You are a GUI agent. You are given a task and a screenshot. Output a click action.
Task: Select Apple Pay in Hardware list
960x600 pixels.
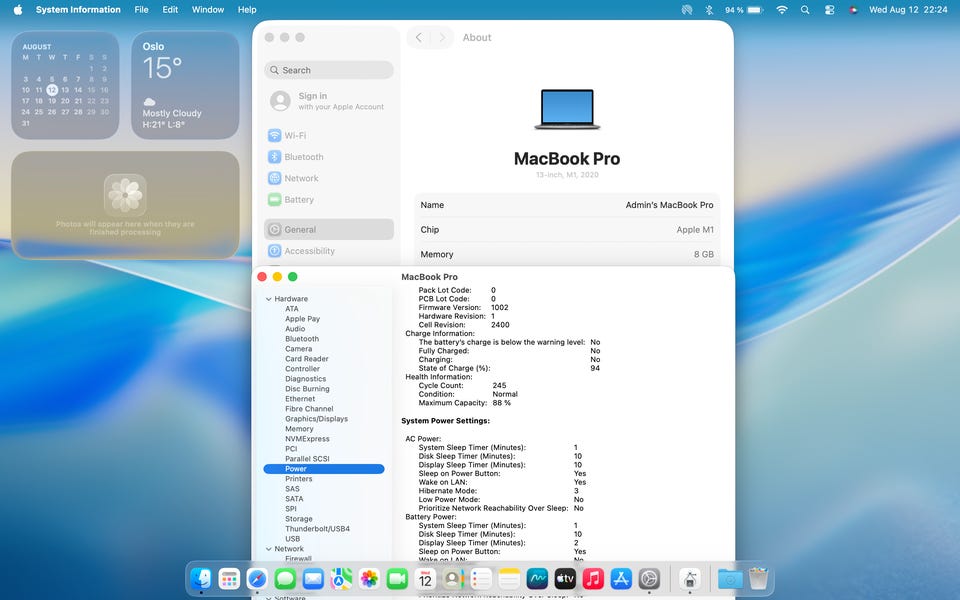302,319
